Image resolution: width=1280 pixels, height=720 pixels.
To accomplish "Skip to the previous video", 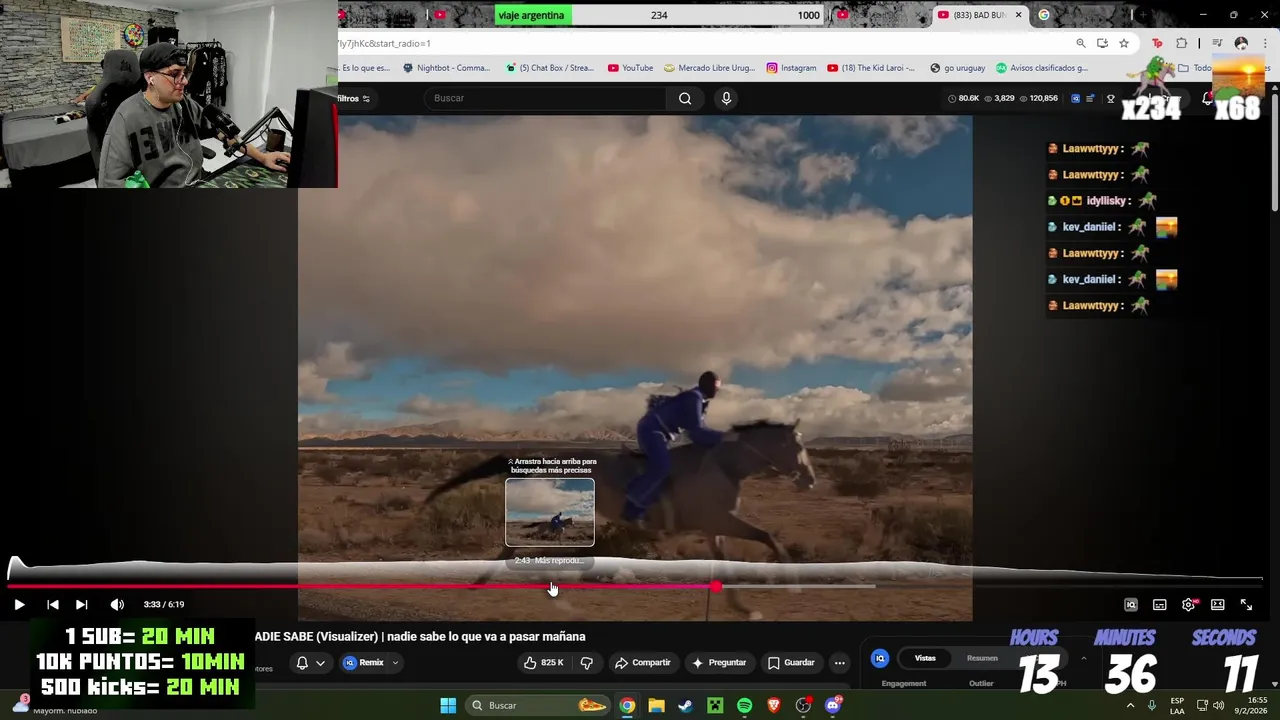I will 53,604.
